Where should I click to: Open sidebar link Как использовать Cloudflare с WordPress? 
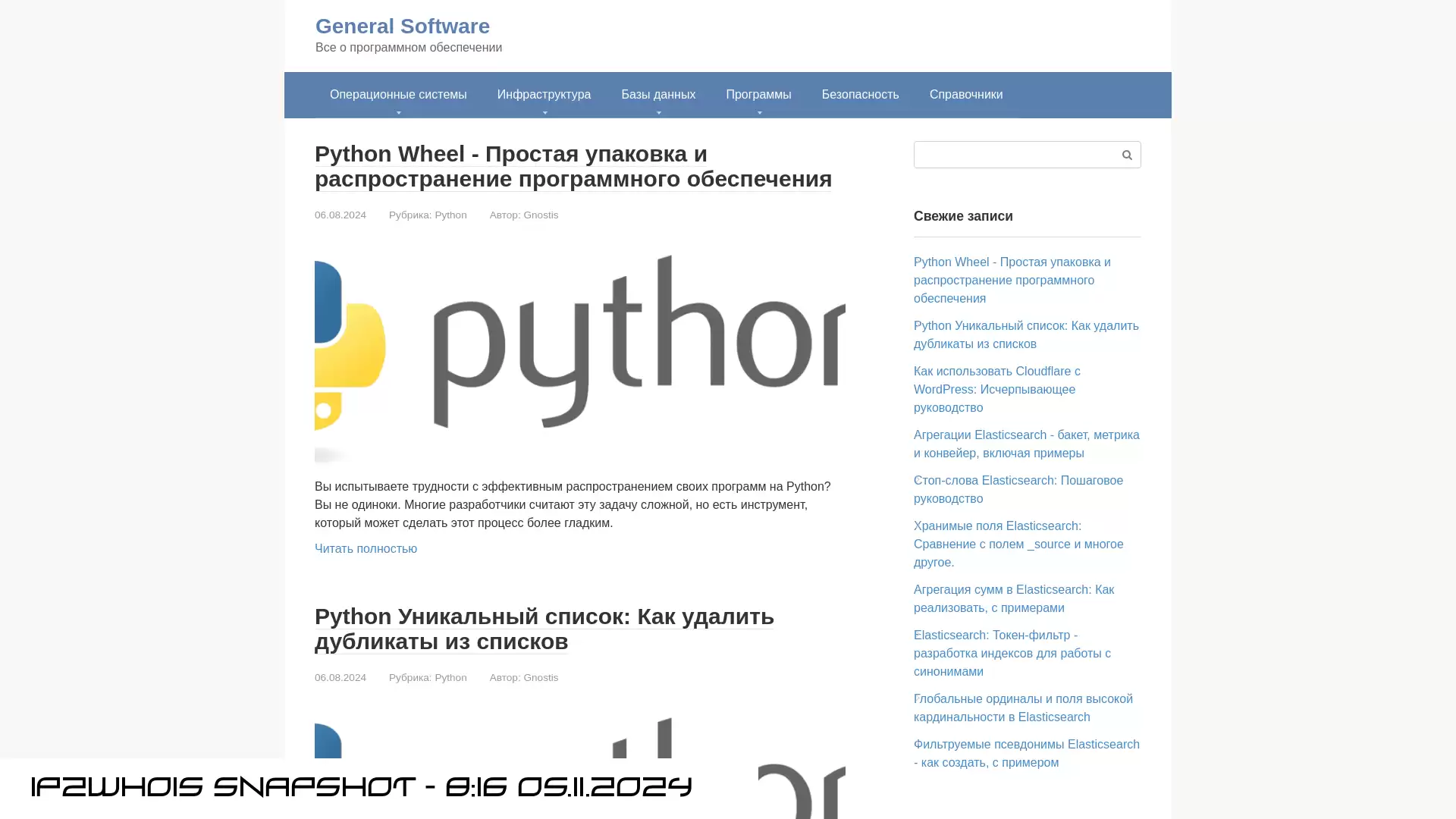pos(996,390)
